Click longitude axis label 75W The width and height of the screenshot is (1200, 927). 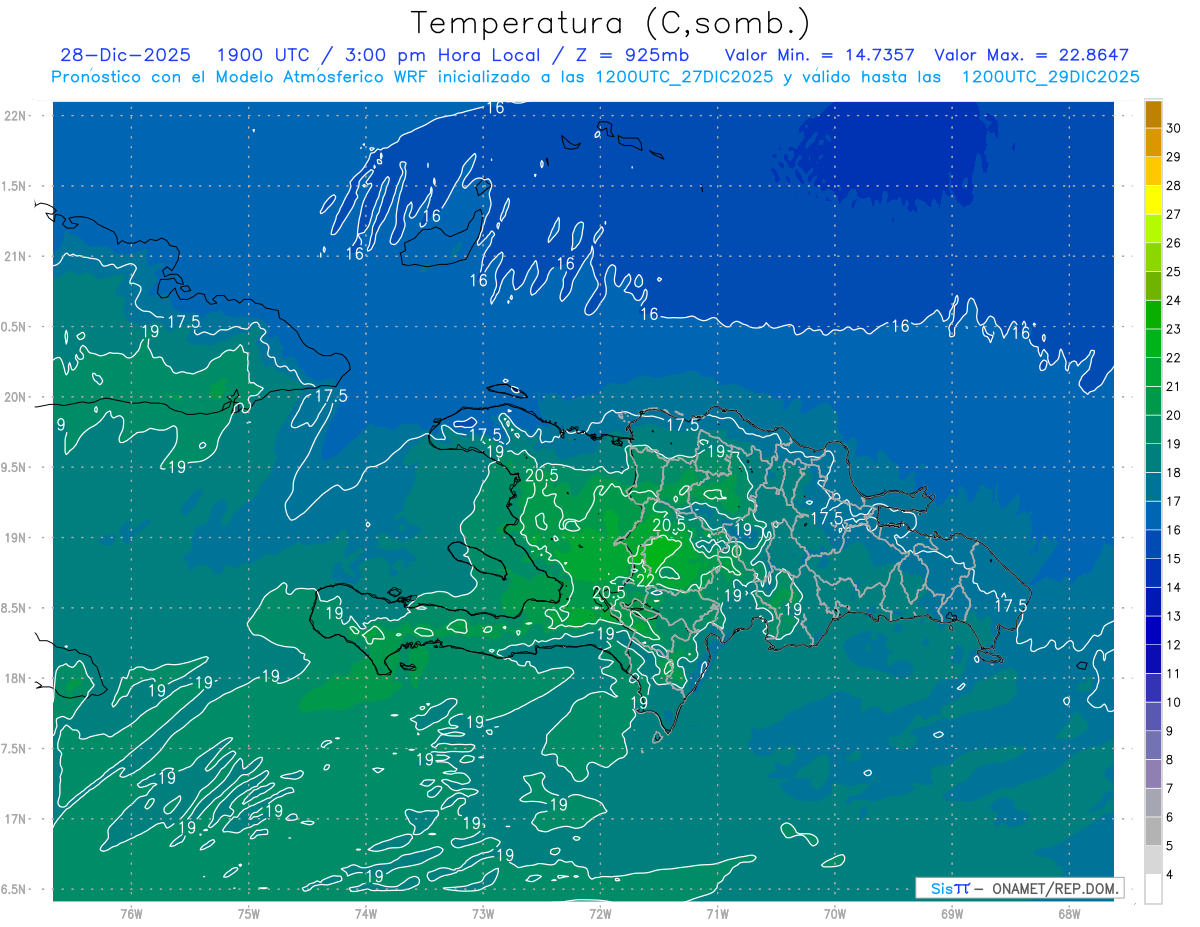click(249, 914)
